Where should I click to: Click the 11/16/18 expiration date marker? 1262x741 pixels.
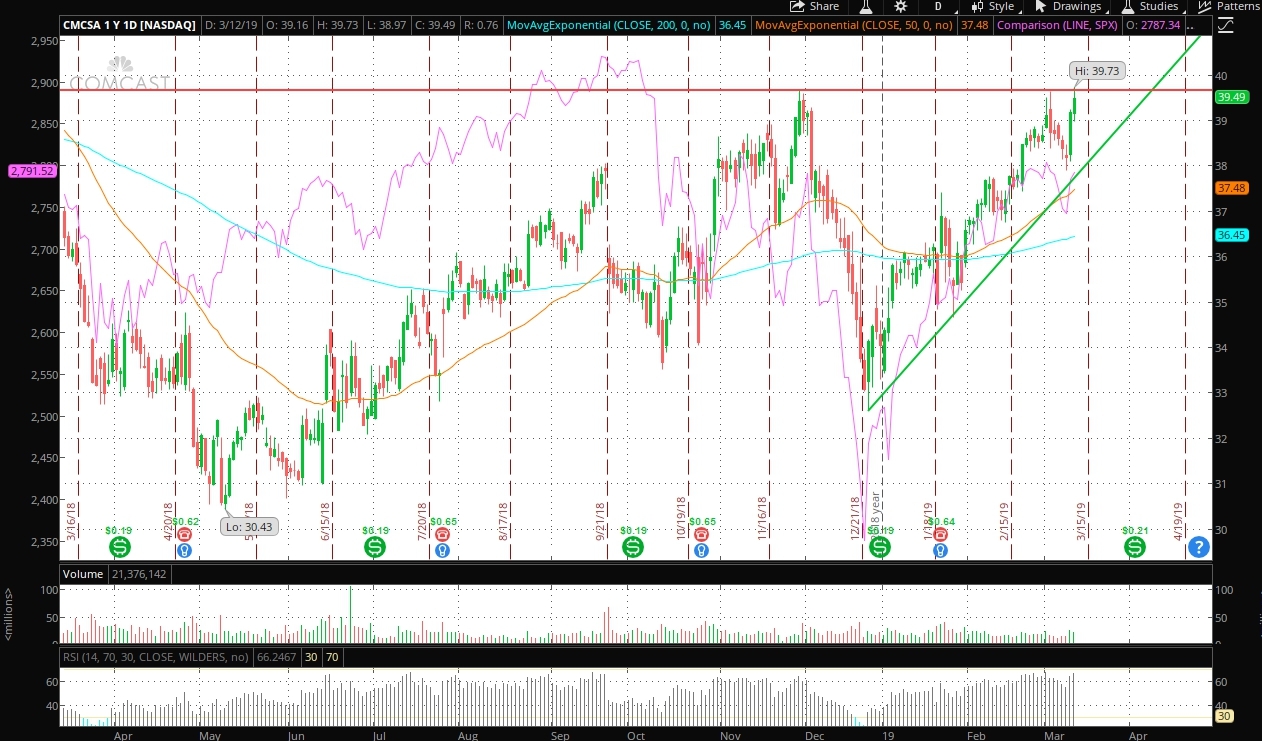click(762, 519)
